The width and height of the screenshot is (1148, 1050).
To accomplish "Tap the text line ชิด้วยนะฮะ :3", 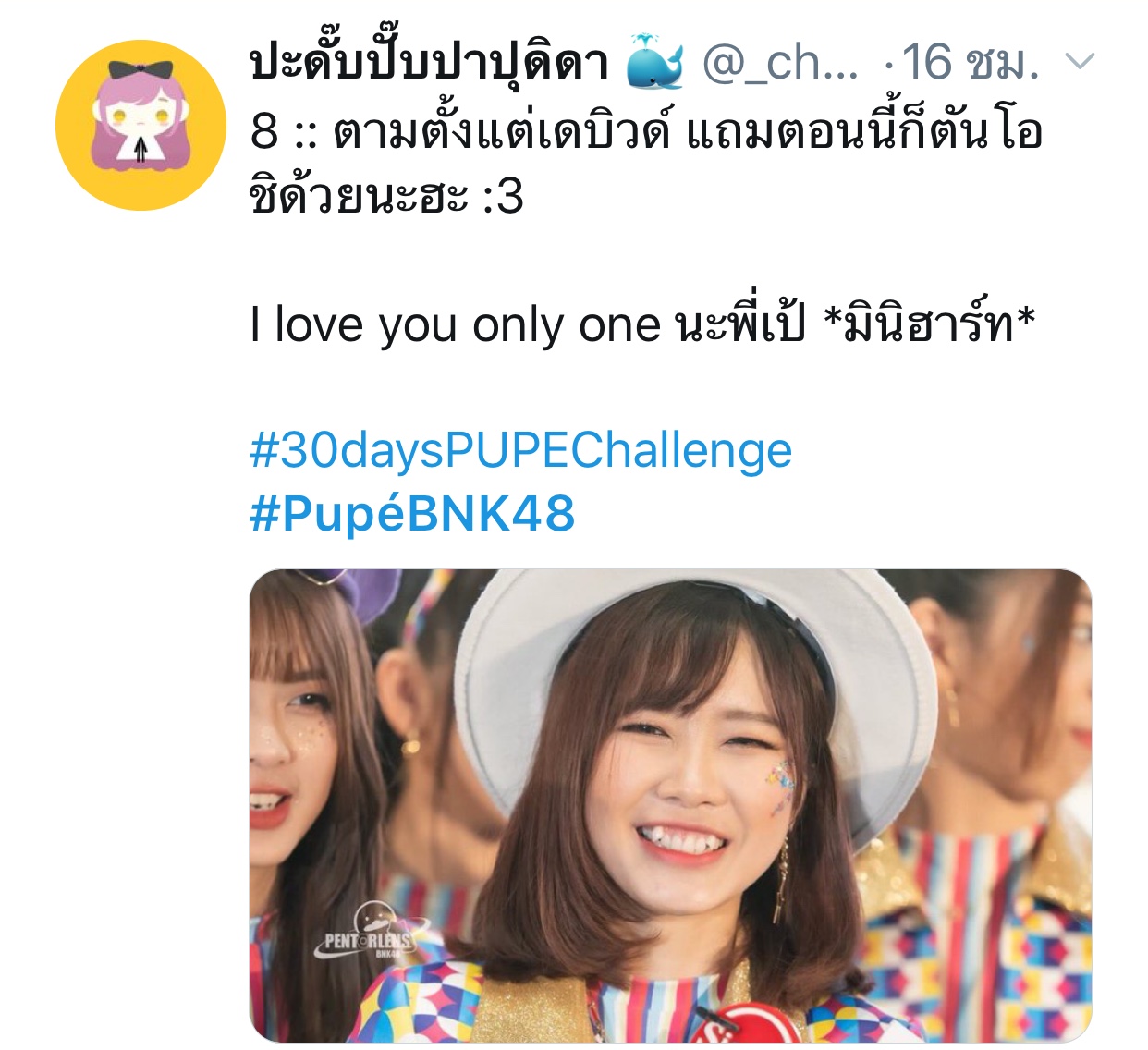I will click(386, 197).
